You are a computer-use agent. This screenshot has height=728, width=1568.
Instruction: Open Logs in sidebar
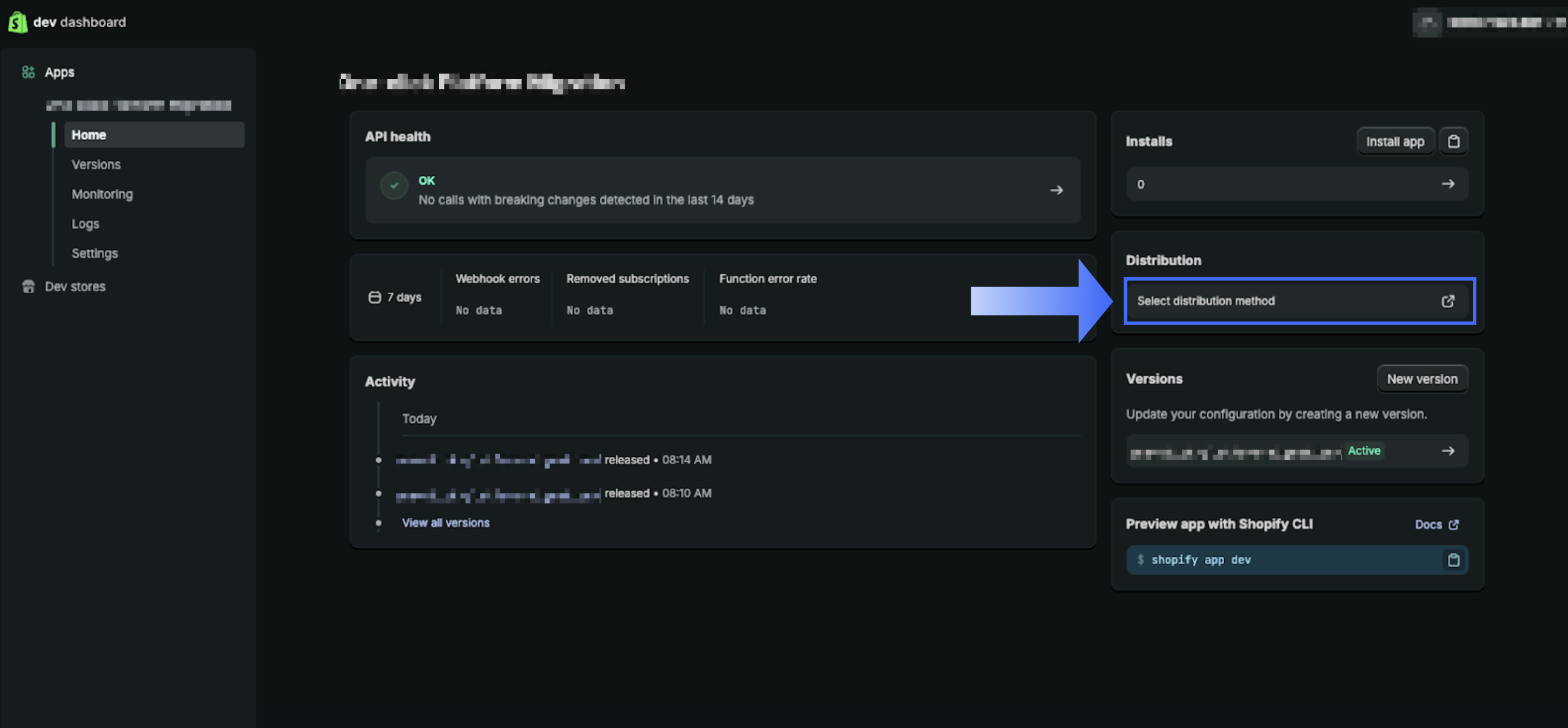(x=85, y=224)
